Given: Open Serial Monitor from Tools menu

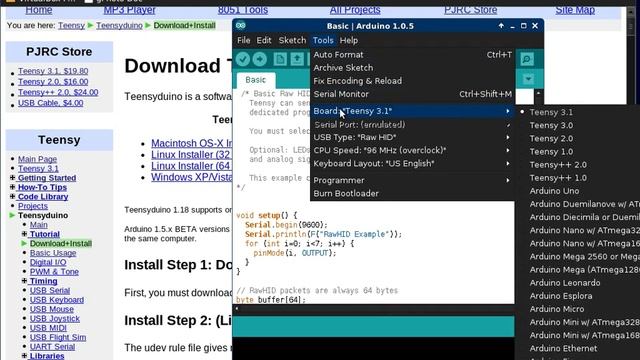Looking at the screenshot, I should pos(412,94).
